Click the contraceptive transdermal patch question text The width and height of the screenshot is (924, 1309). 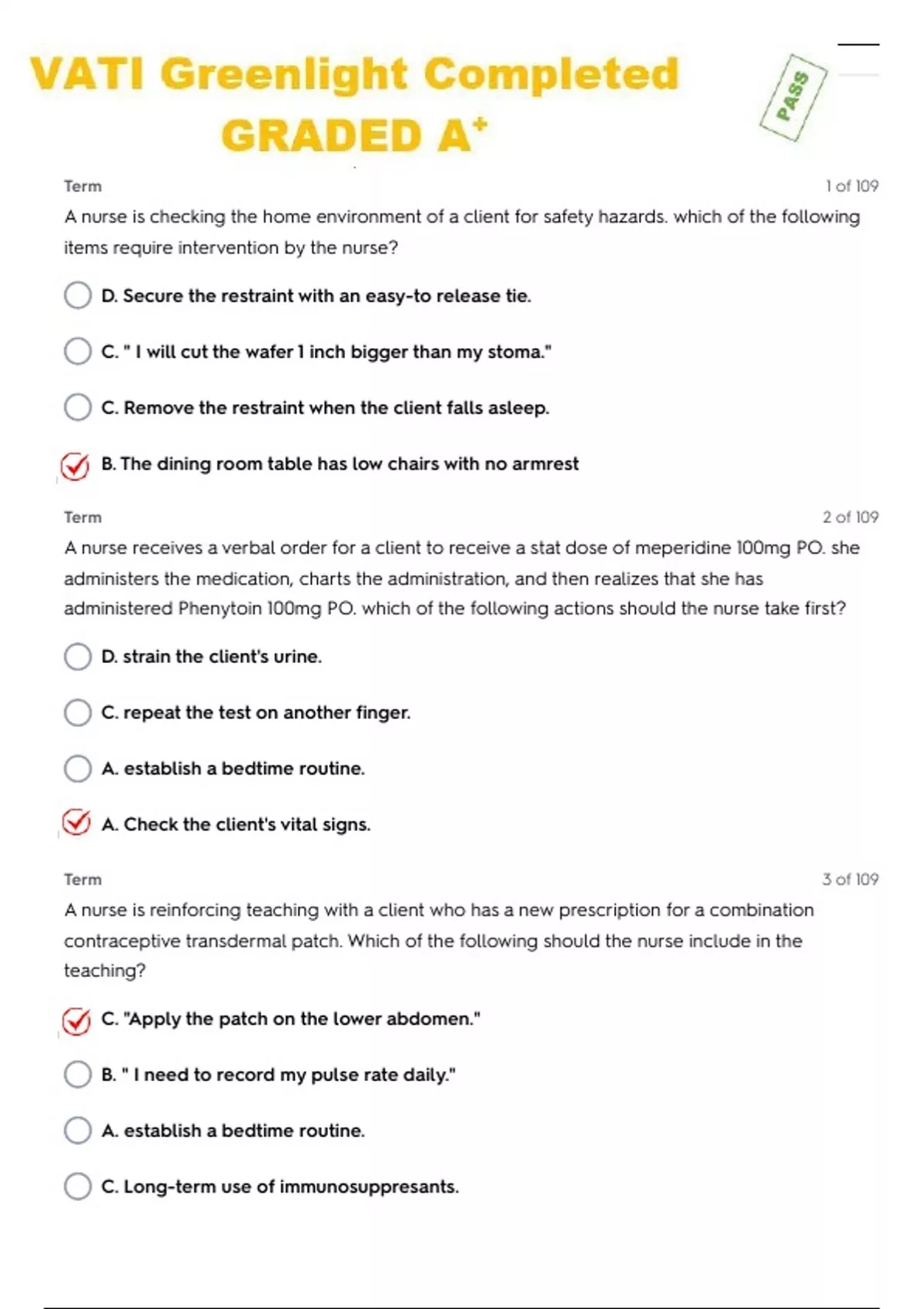(x=438, y=940)
